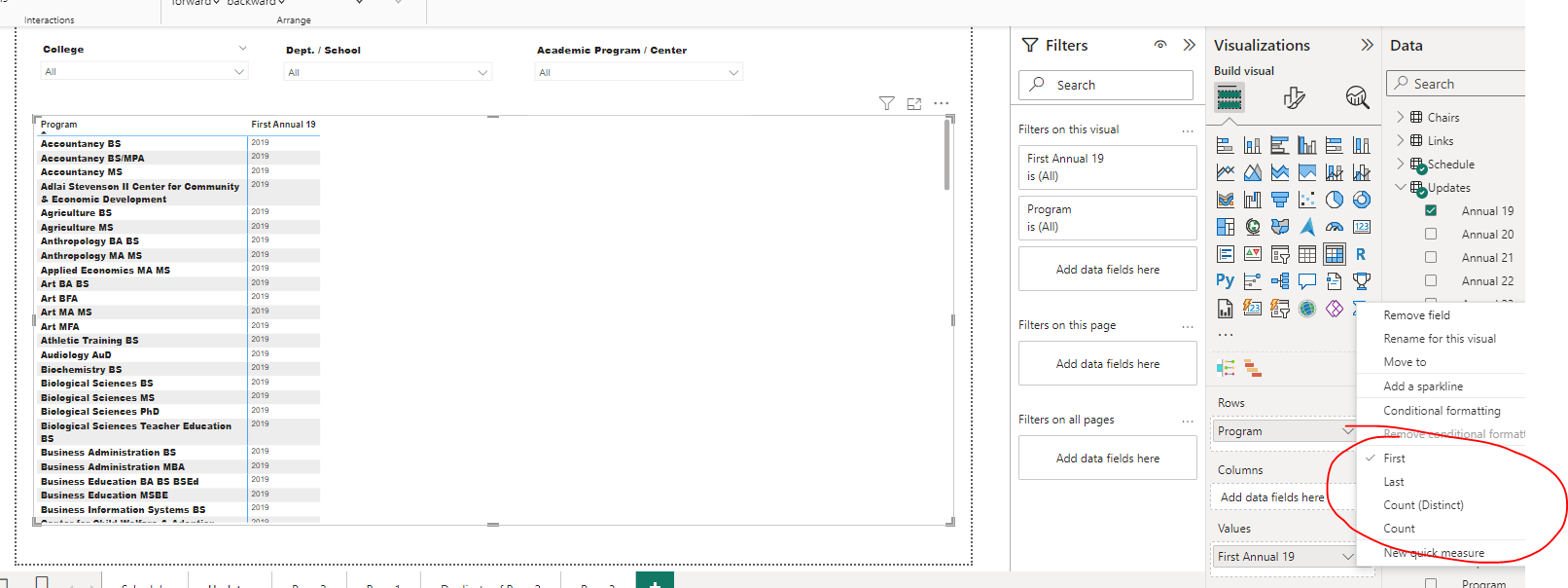Click Add data fields under Filters on this page
Viewport: 1568px width, 588px height.
(1107, 364)
